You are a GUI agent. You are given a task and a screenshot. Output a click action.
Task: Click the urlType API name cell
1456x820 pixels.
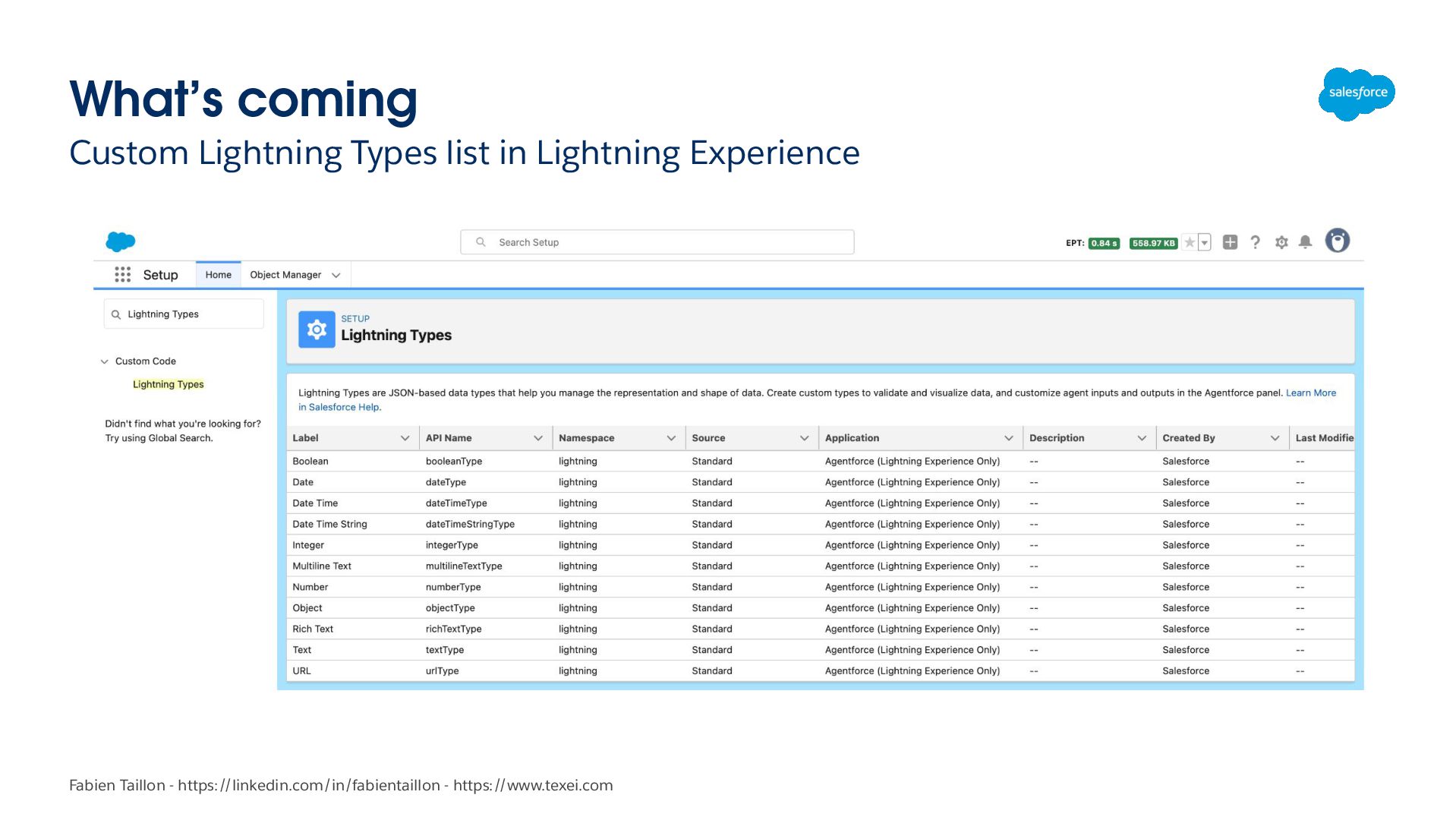443,670
